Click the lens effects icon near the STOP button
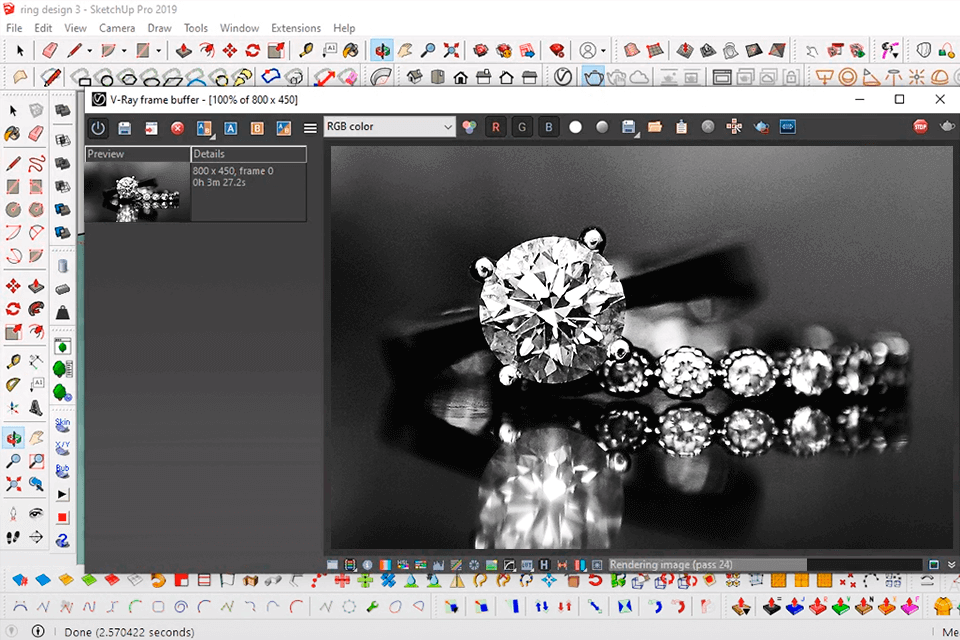Image resolution: width=960 pixels, height=640 pixels. [945, 127]
